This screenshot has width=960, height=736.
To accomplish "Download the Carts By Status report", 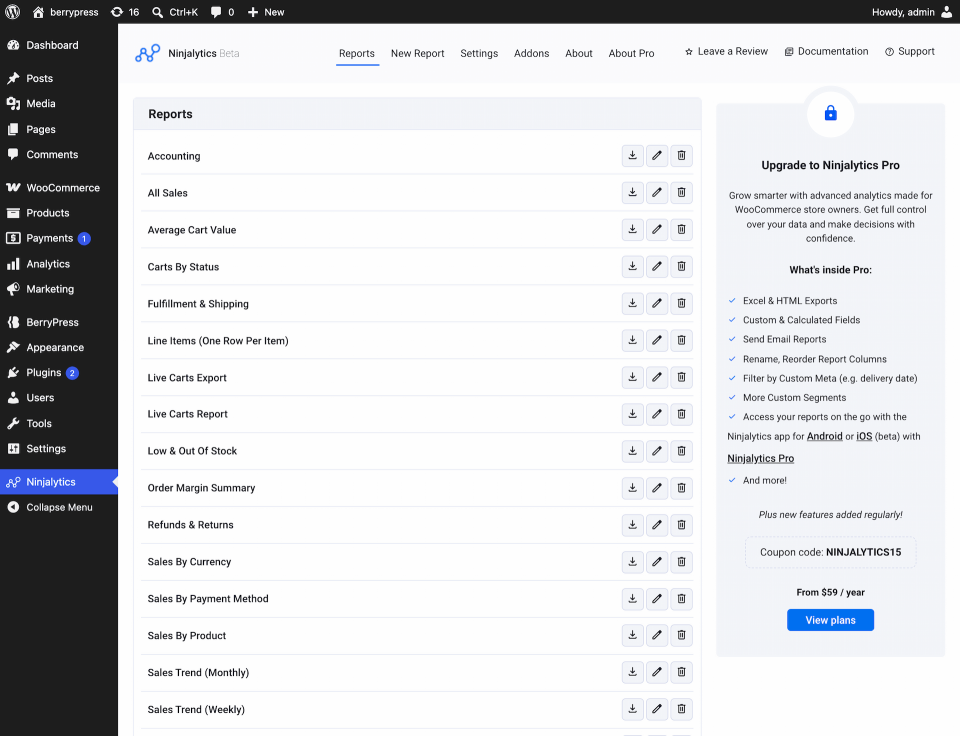I will [632, 266].
